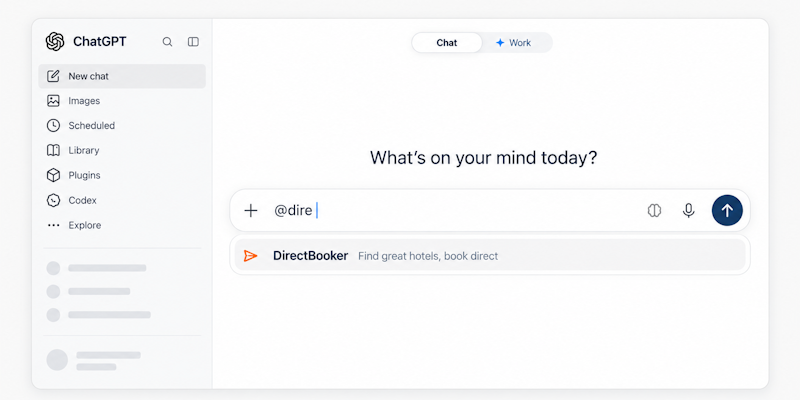The width and height of the screenshot is (800, 400).
Task: Click the 'What's on your mind today?' heading
Action: point(483,158)
